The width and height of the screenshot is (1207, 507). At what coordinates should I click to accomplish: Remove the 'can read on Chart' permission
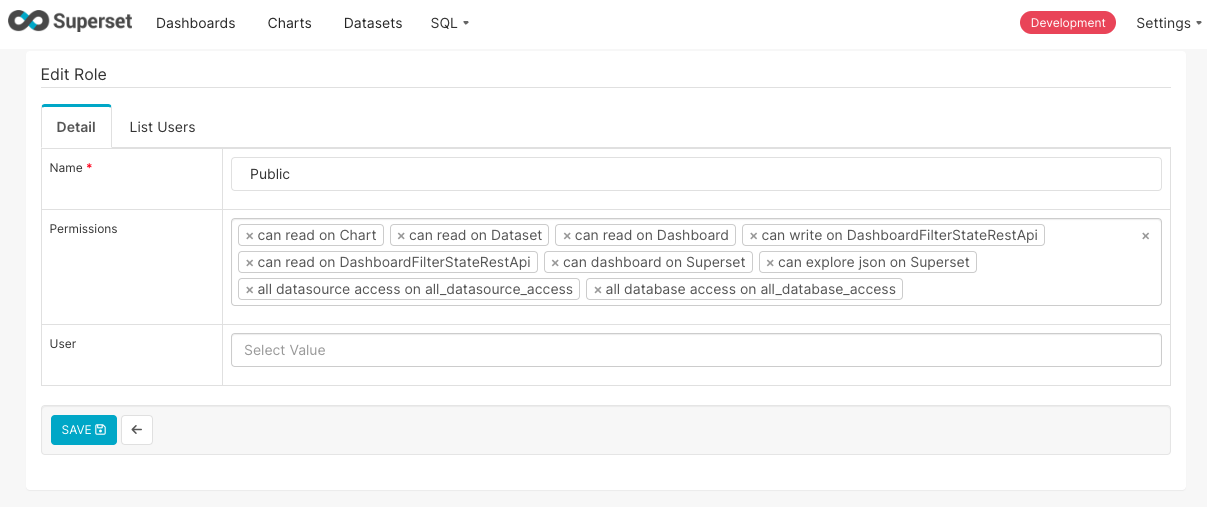(x=250, y=236)
